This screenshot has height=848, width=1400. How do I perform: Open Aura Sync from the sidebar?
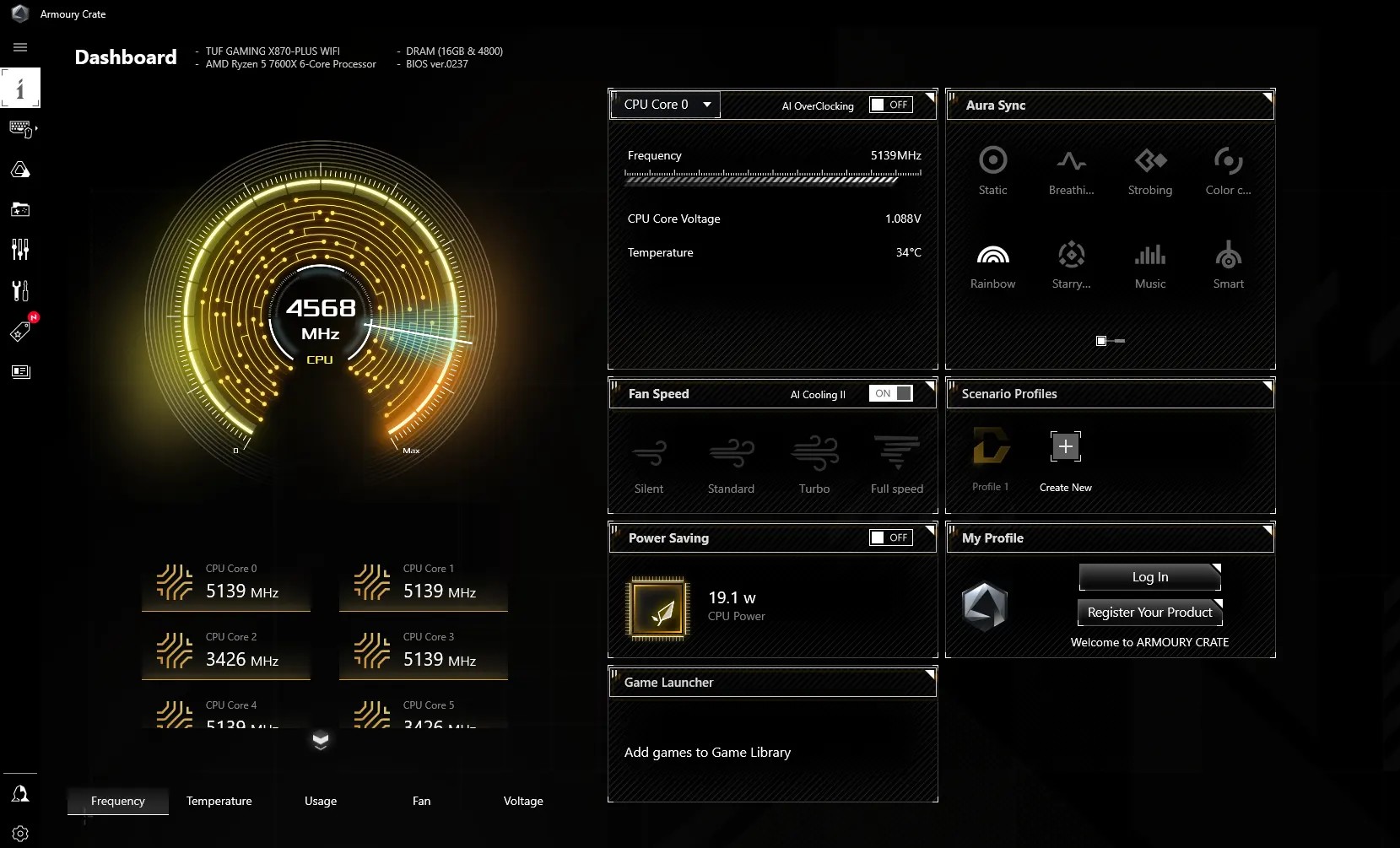[x=20, y=170]
